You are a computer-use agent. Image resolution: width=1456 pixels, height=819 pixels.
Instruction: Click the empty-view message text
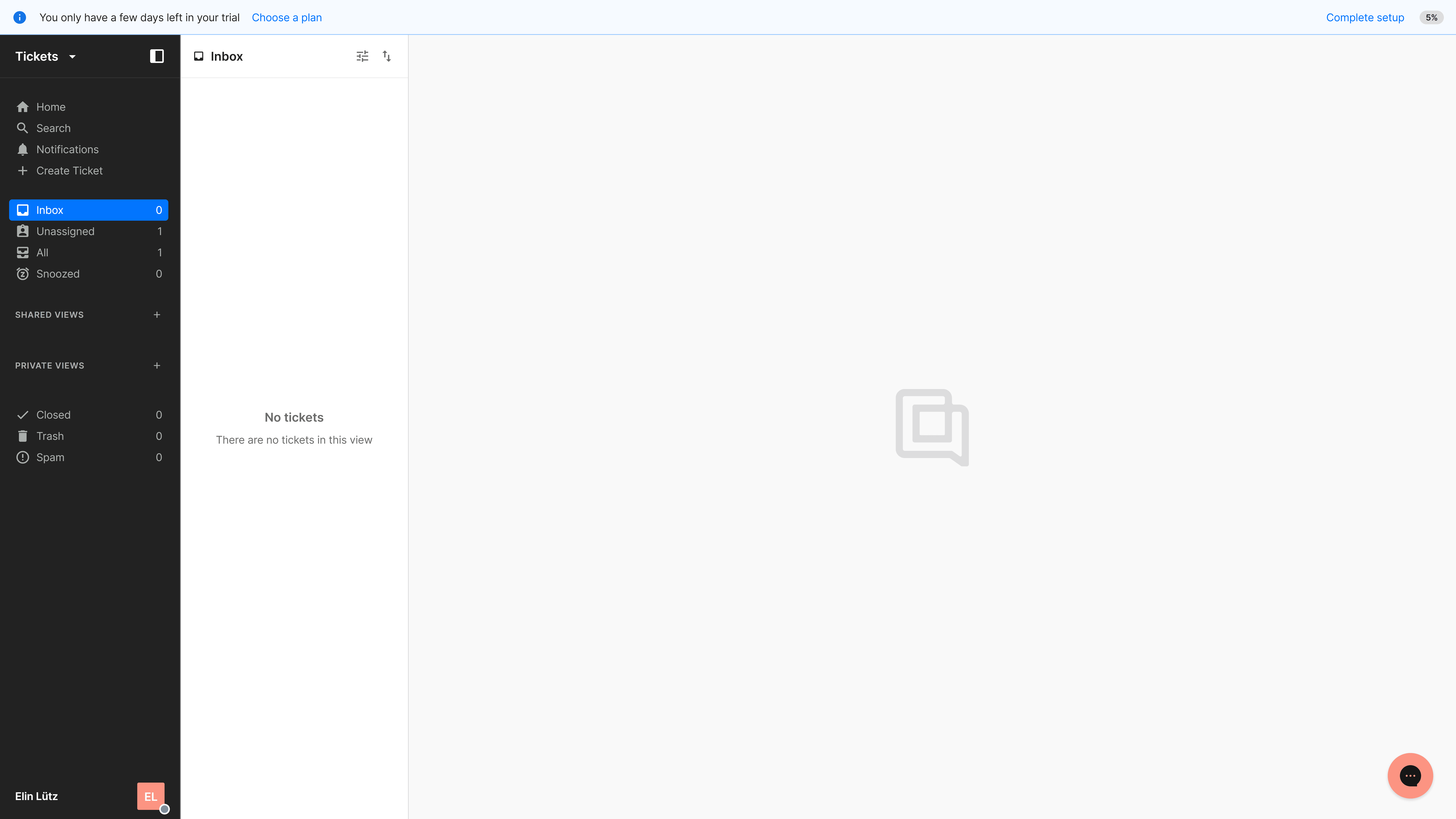click(294, 440)
